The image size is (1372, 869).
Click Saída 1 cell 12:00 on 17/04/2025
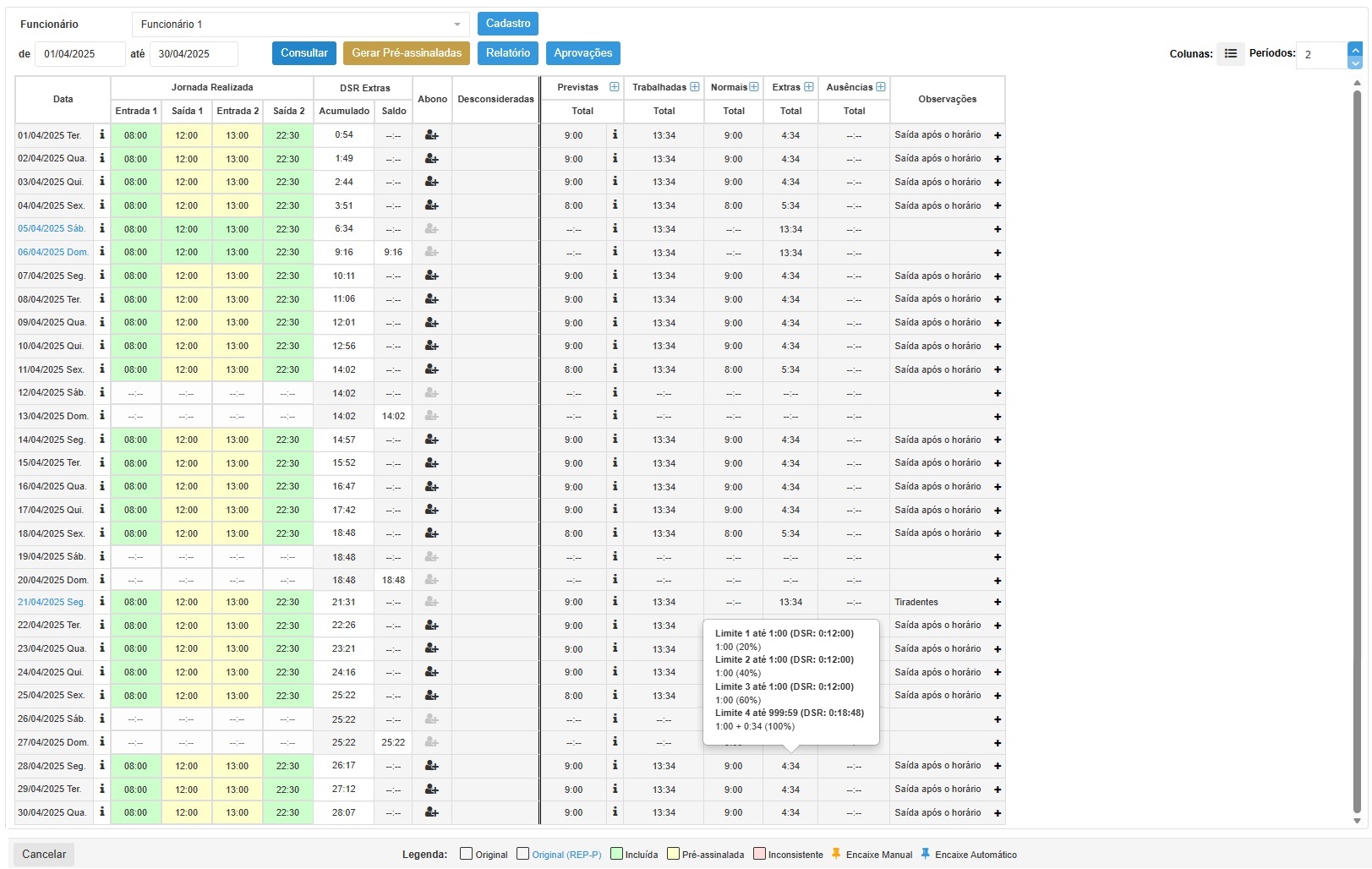(186, 510)
